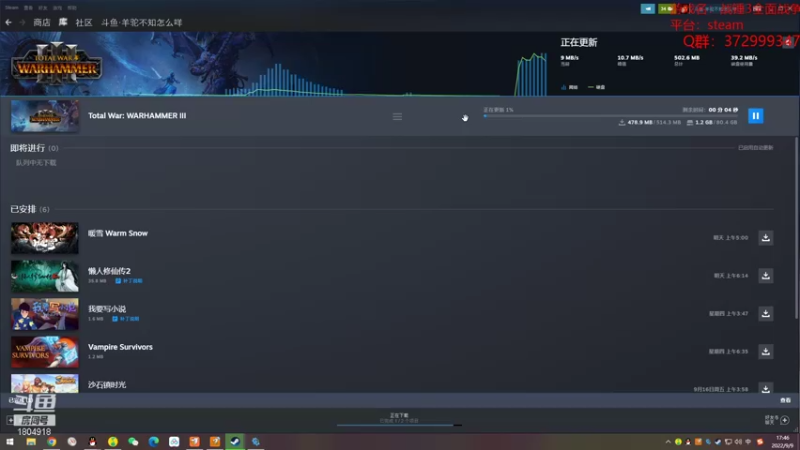This screenshot has width=800, height=450.
Task: Click the 10.7 MB/s peak speed statistic
Action: (630, 60)
